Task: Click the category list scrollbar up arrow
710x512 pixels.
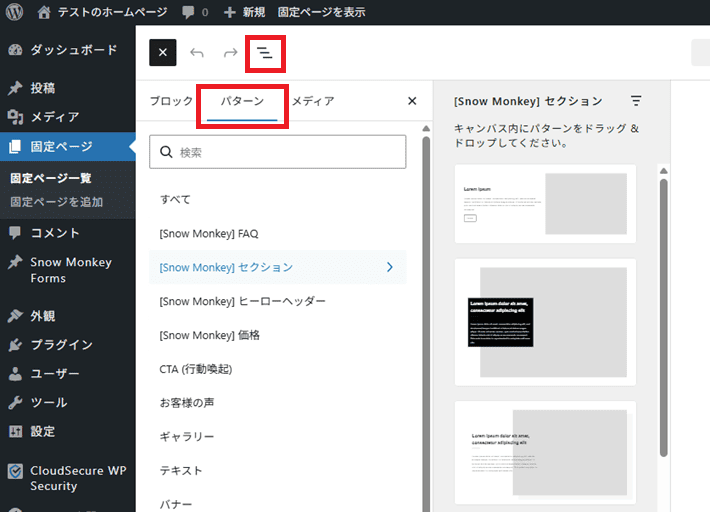Action: tap(426, 129)
